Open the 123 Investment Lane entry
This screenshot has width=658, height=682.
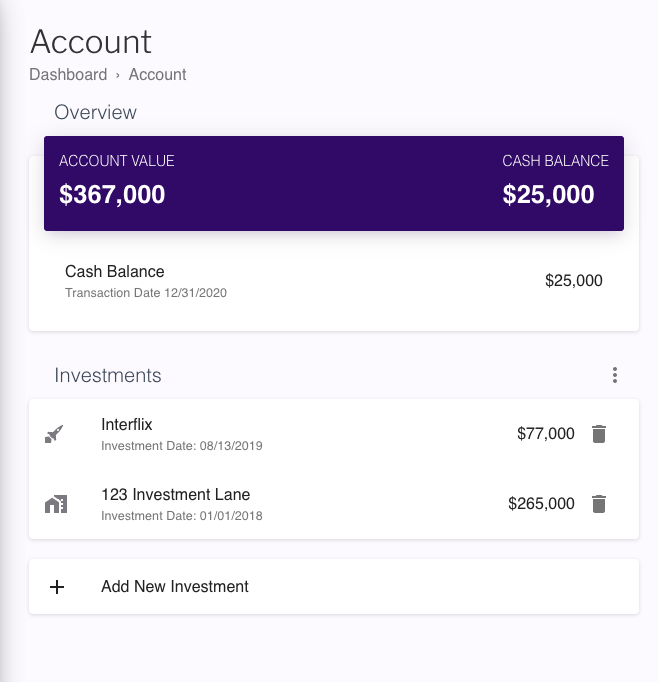[176, 495]
